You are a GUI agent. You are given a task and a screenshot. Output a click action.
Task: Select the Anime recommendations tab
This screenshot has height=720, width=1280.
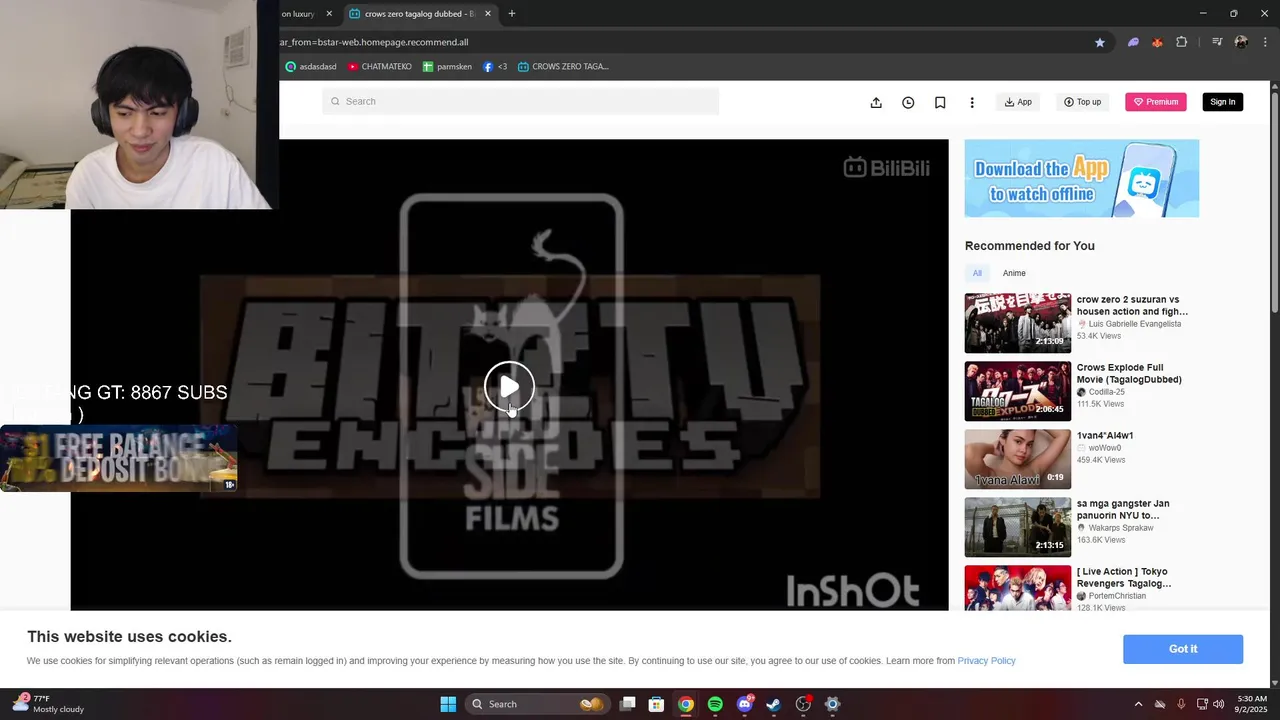point(1014,273)
